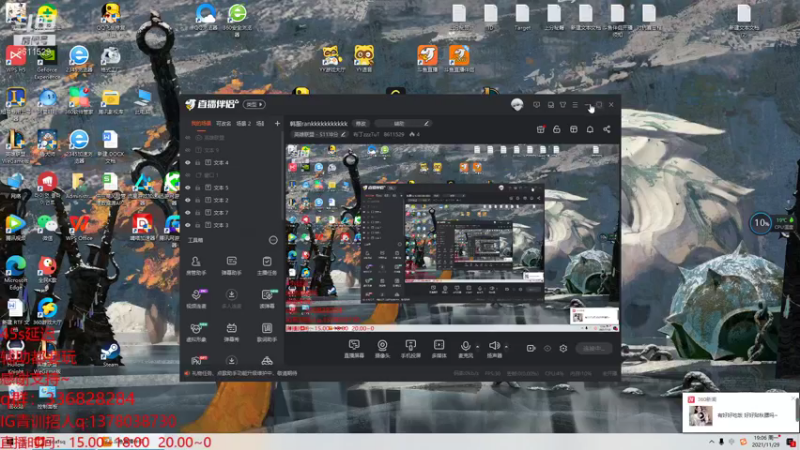Screen dimensions: 800x450
Task: Toggle the lock on 文本 4 layer
Action: click(x=197, y=163)
